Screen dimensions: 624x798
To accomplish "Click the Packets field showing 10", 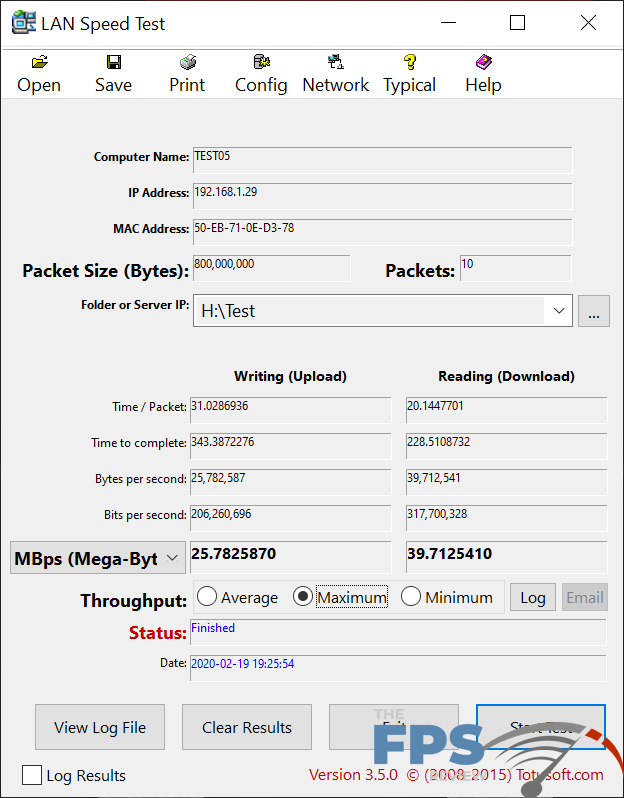I will (x=516, y=268).
